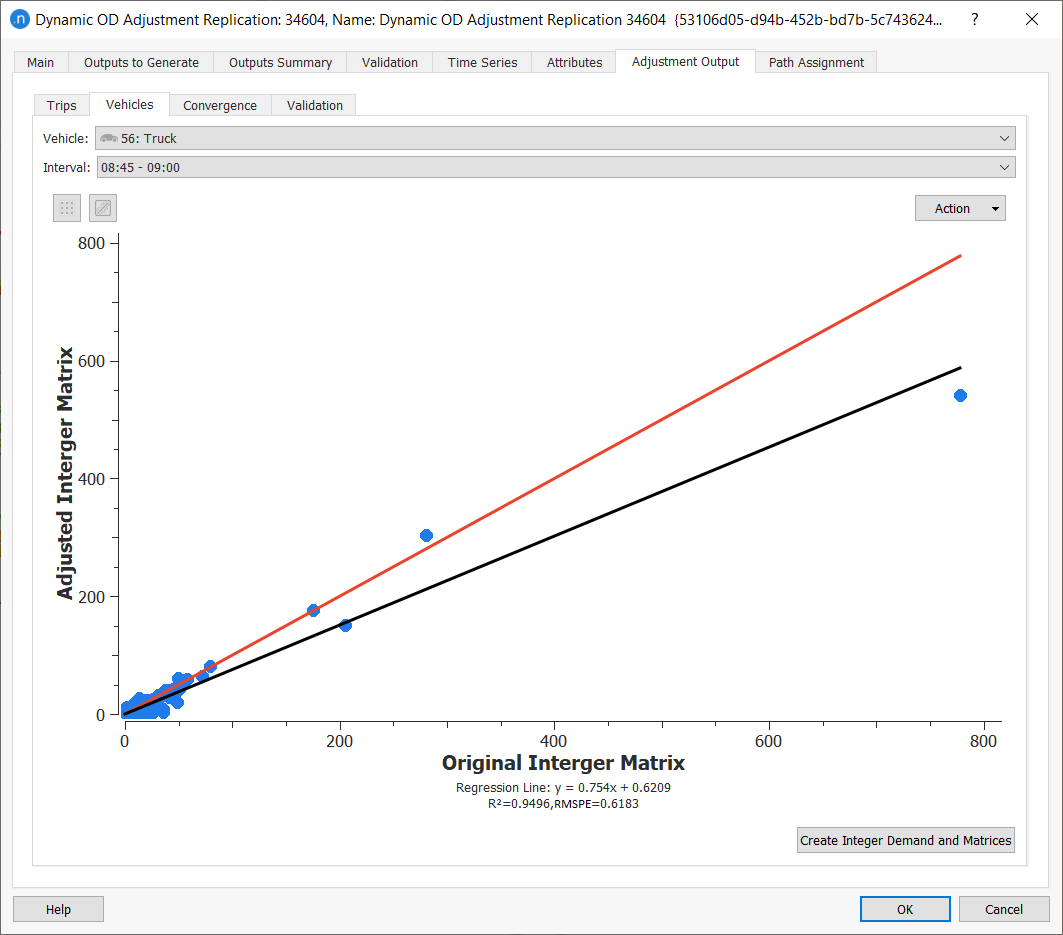Screen dimensions: 1063x935
Task: Click the blue app logo in title bar
Action: [18, 19]
